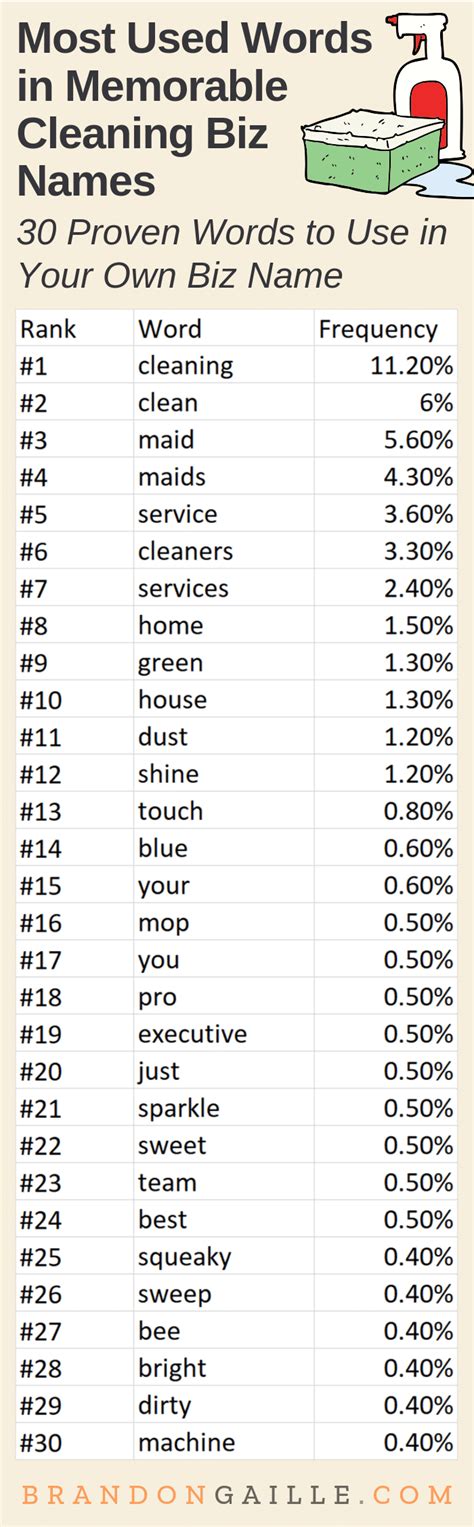Select the word "machine" in last row

[x=186, y=1442]
